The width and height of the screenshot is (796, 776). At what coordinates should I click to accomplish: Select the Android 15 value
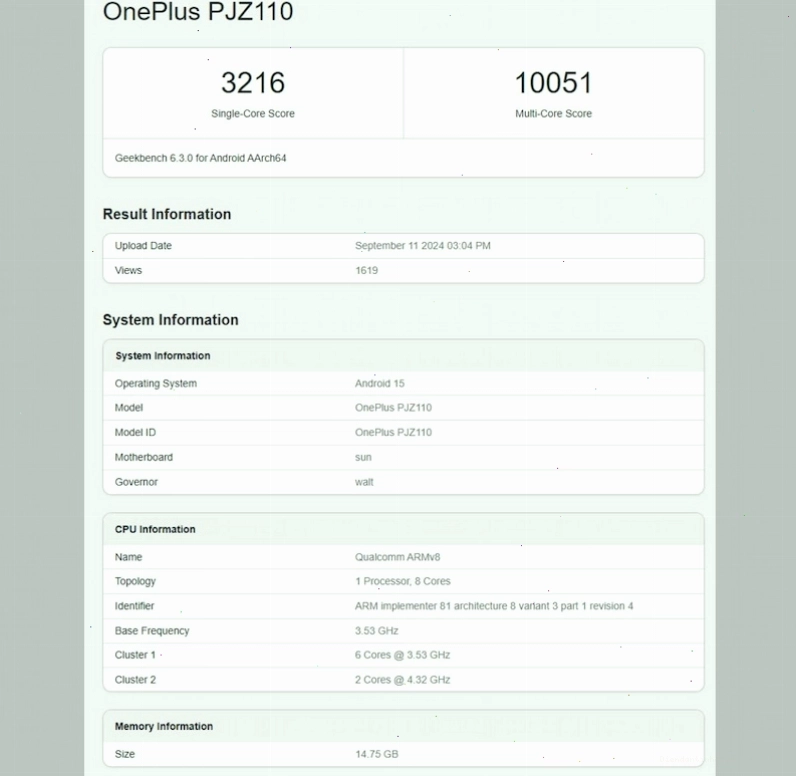(380, 384)
